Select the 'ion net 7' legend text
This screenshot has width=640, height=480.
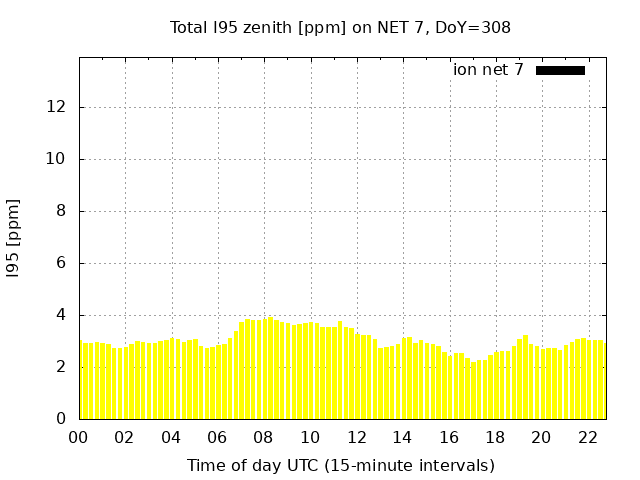tap(488, 70)
